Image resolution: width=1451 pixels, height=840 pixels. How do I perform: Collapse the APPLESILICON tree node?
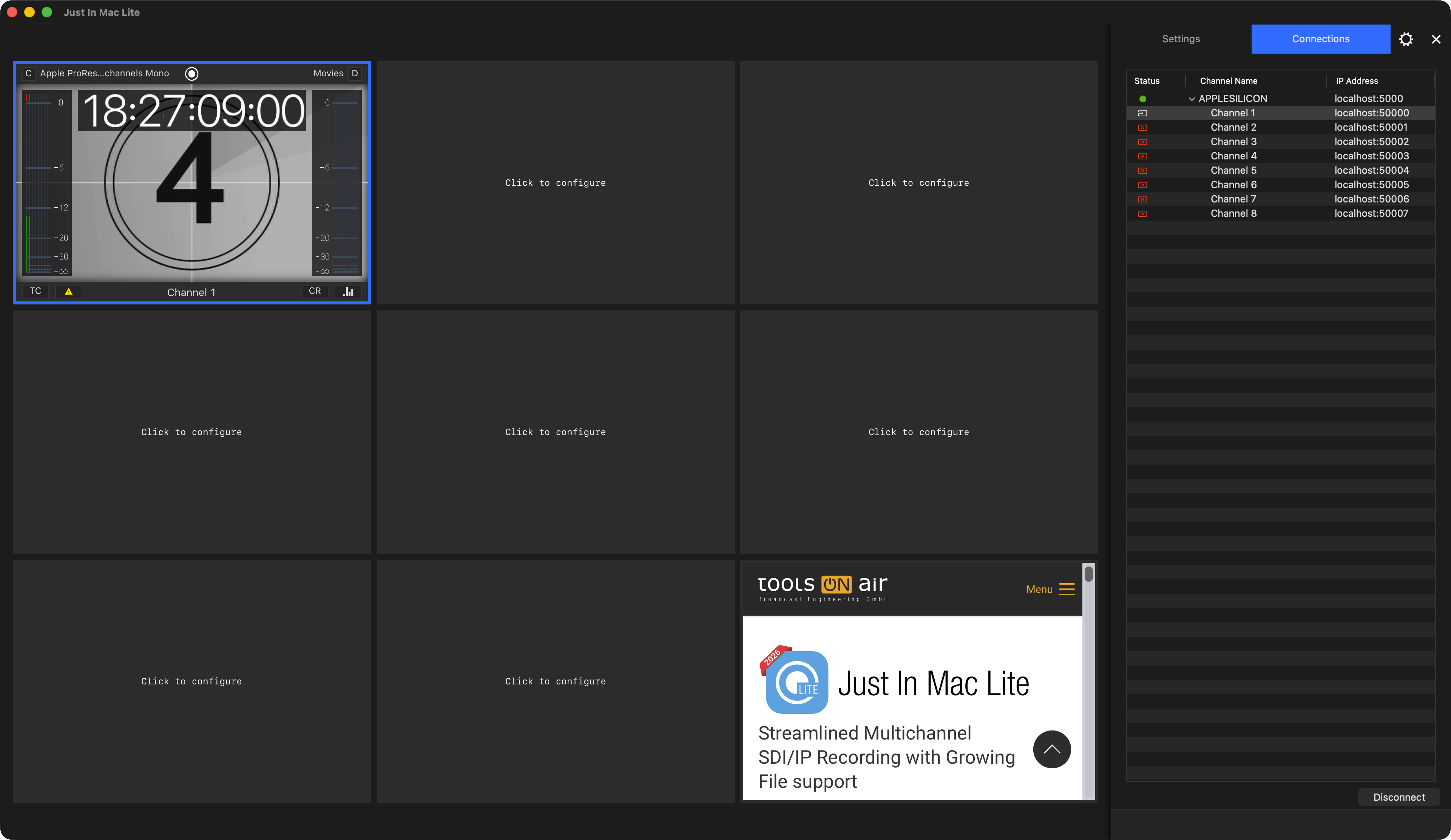(x=1191, y=99)
